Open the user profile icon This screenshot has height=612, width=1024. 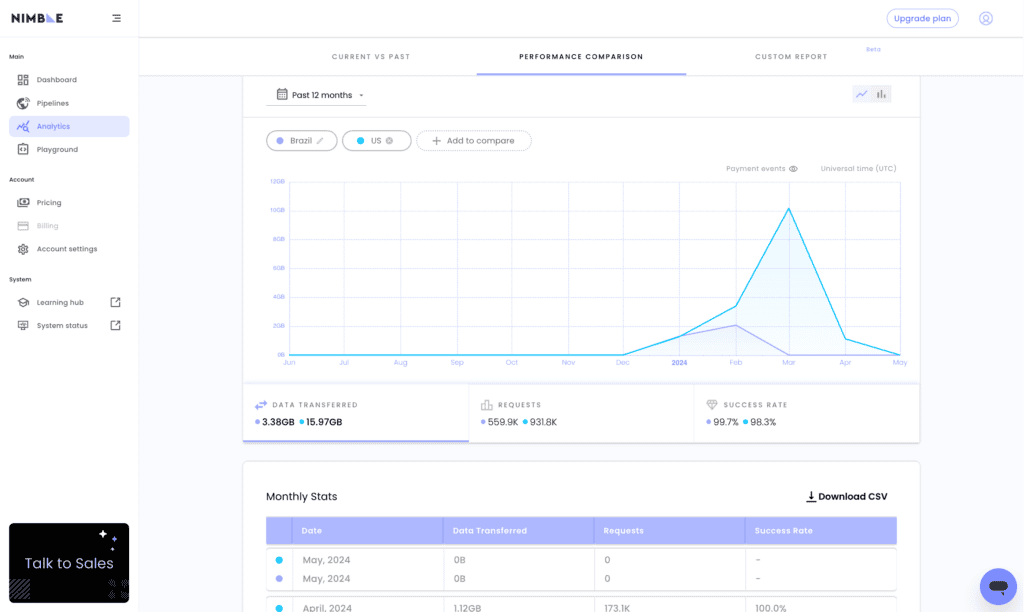pyautogui.click(x=985, y=18)
